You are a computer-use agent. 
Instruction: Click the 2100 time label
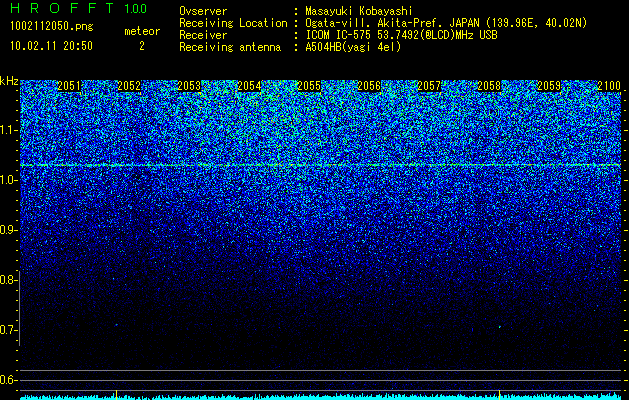click(x=609, y=86)
